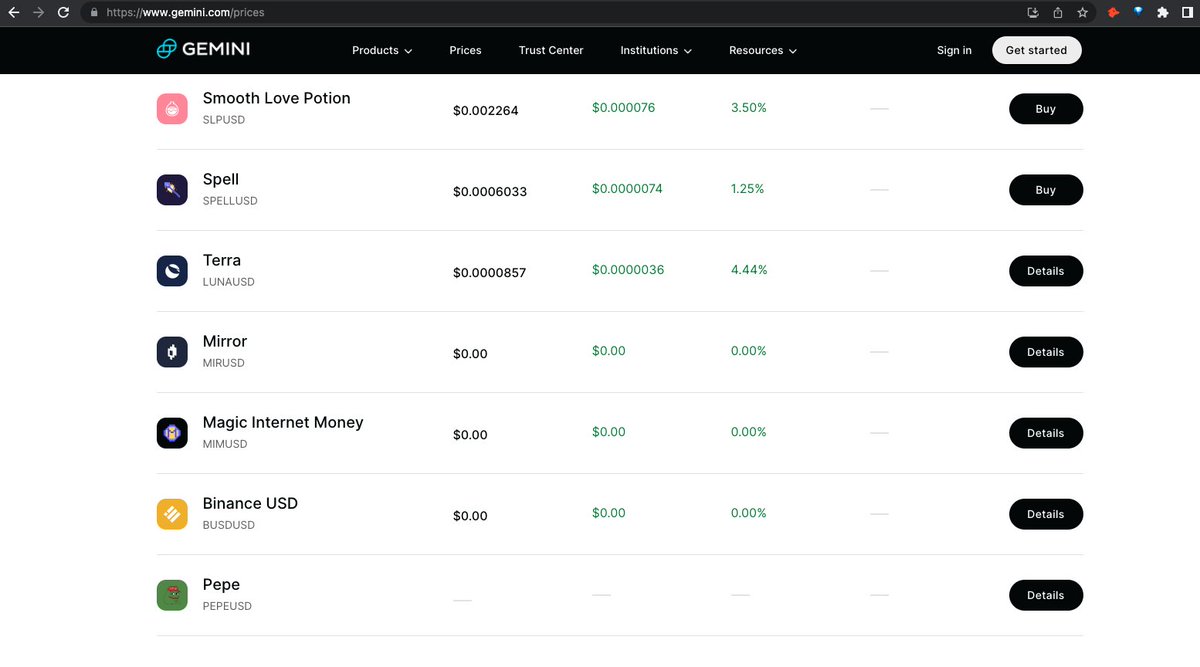The height and width of the screenshot is (667, 1200).
Task: Reload the page with the refresh icon
Action: click(x=64, y=13)
